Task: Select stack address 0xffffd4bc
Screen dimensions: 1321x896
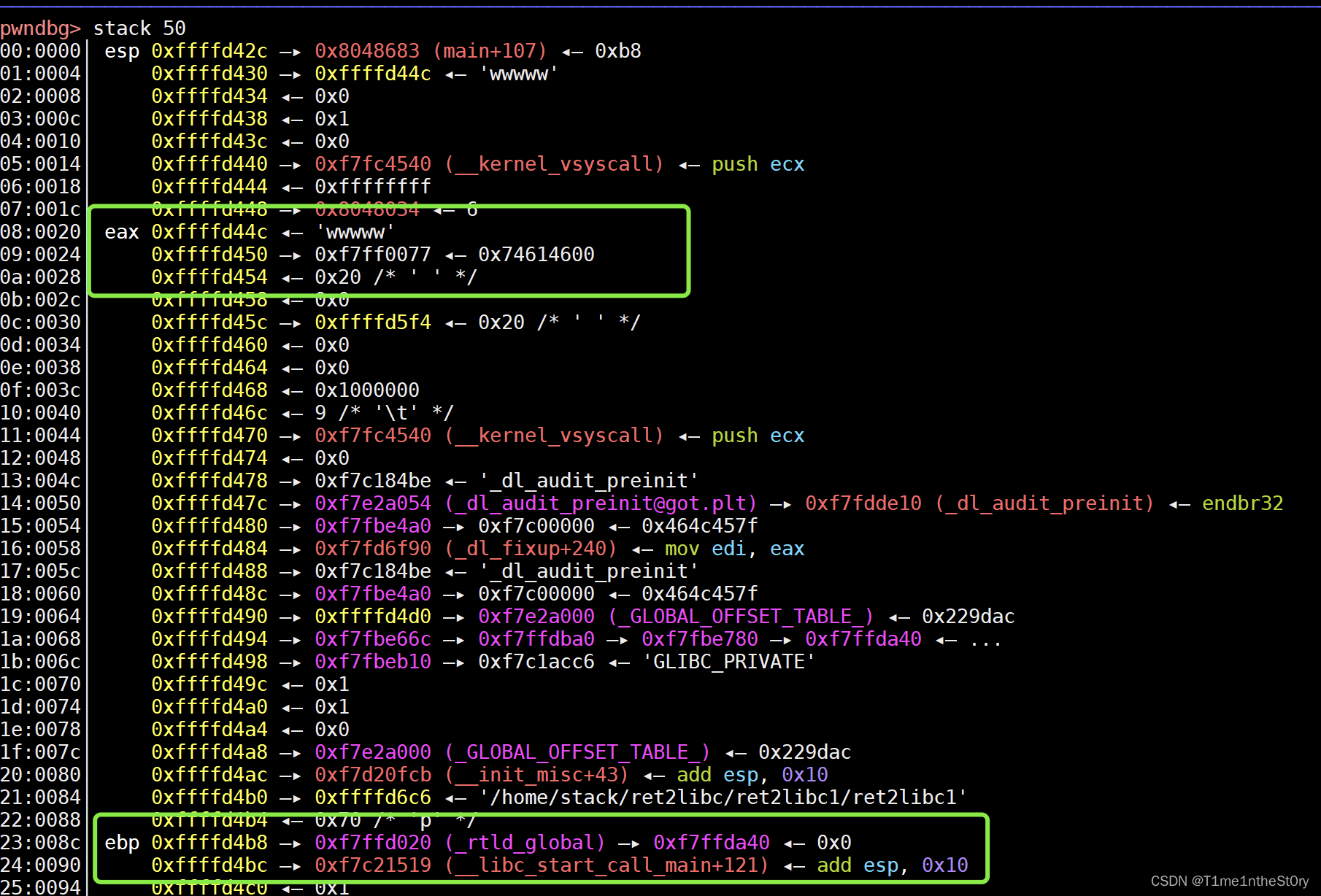Action: pos(209,865)
